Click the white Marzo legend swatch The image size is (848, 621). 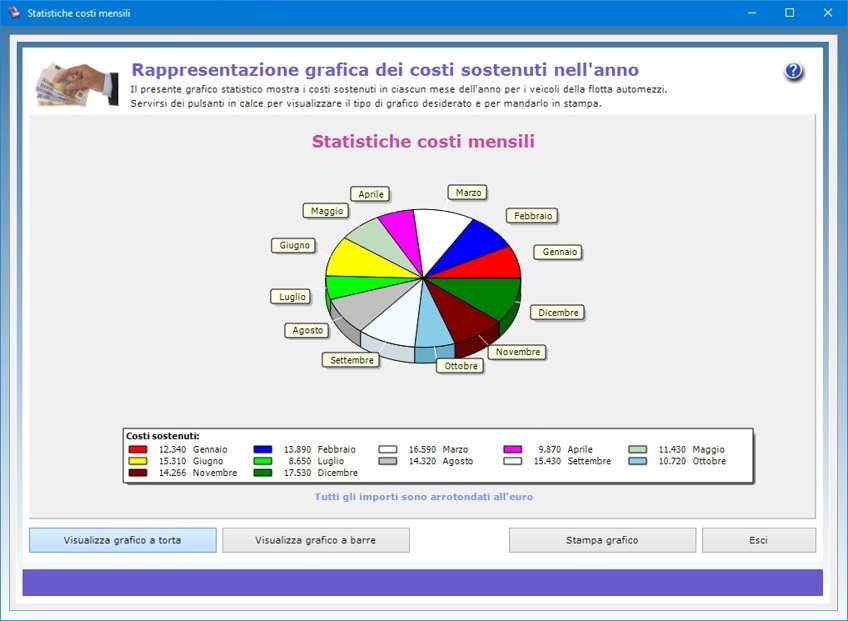[x=388, y=450]
